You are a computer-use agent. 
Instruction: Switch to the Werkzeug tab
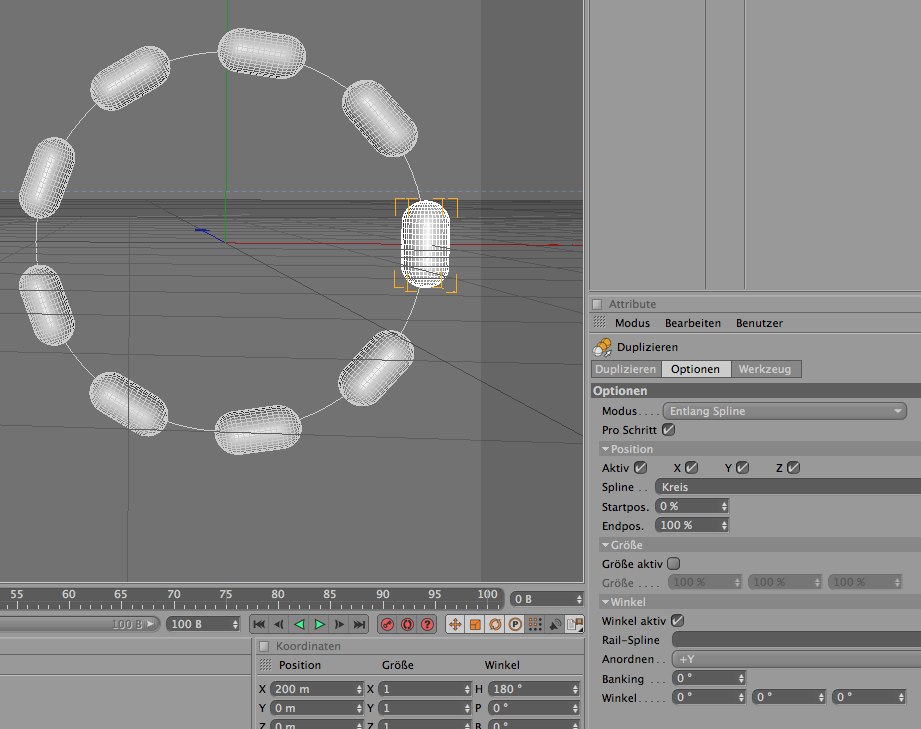point(765,369)
